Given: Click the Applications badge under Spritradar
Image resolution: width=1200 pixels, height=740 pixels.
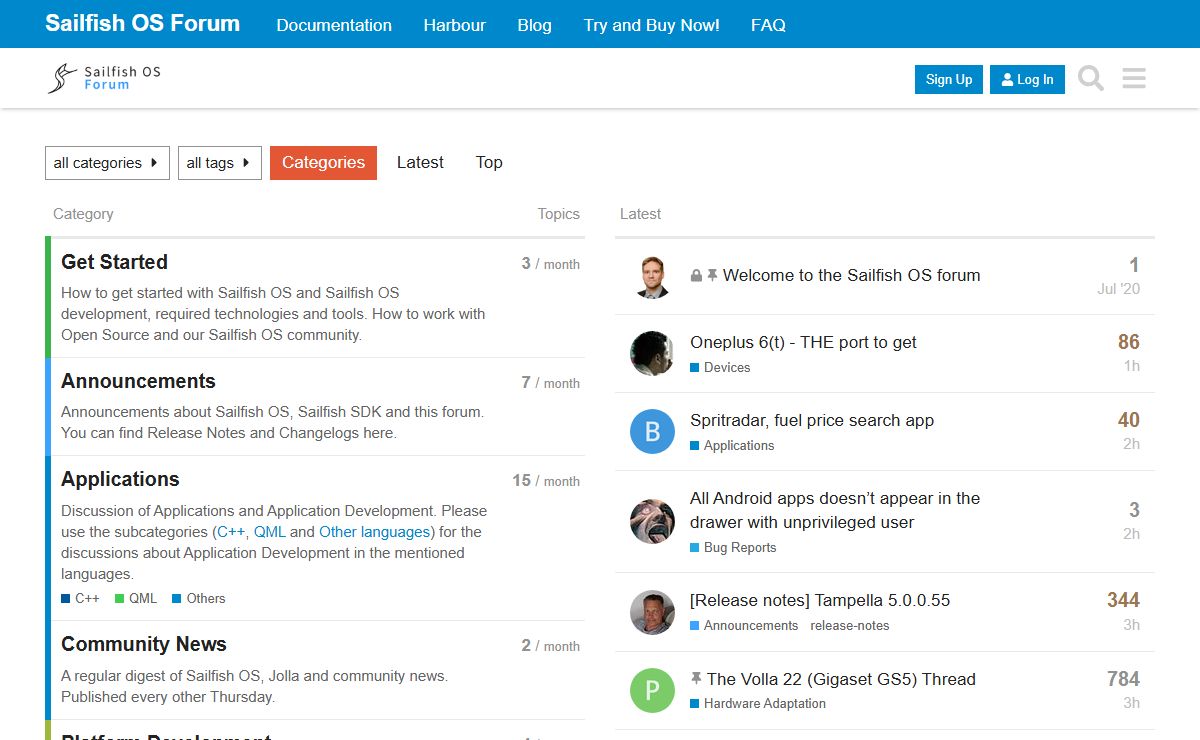Looking at the screenshot, I should 732,446.
